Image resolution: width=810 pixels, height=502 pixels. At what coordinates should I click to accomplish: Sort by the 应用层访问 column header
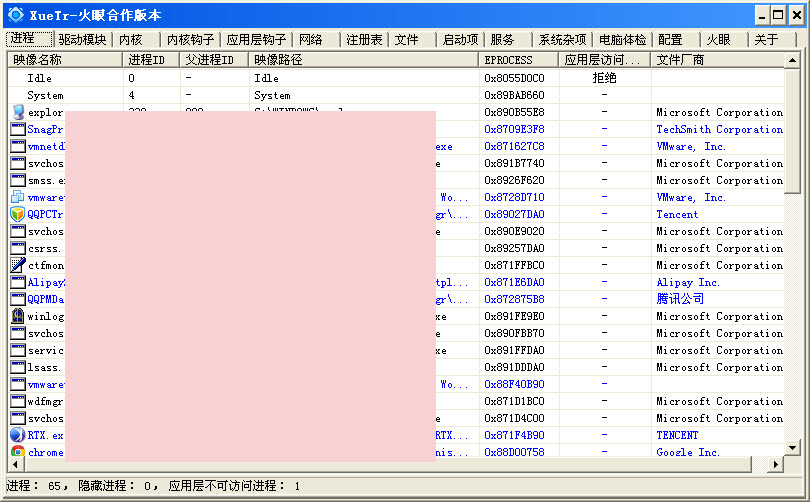click(604, 60)
